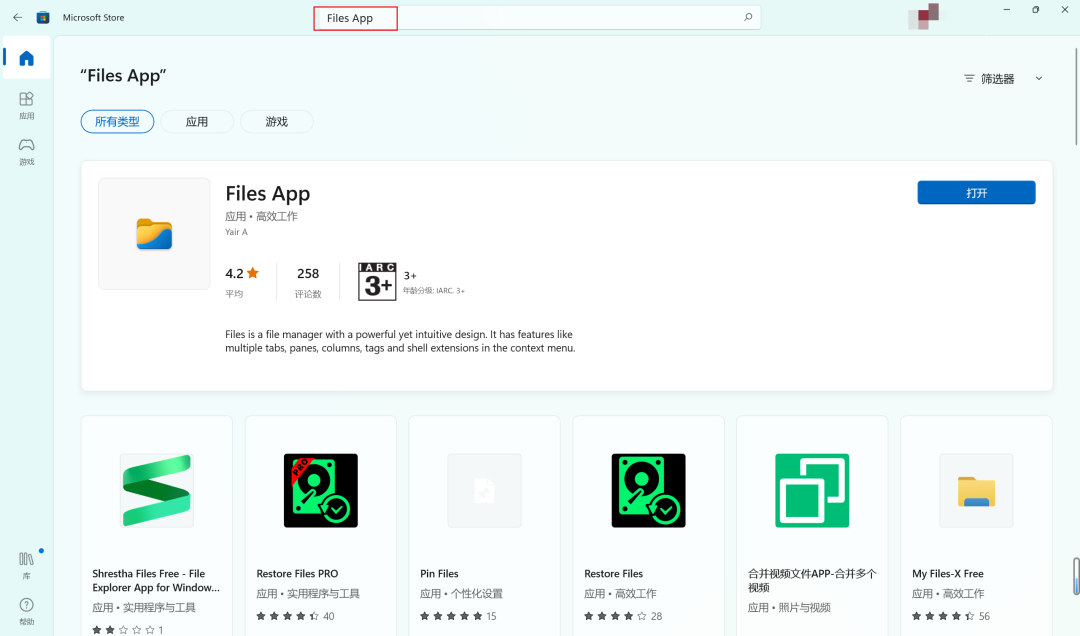Open Shrestha Files Free app icon
This screenshot has width=1080, height=636.
[156, 491]
